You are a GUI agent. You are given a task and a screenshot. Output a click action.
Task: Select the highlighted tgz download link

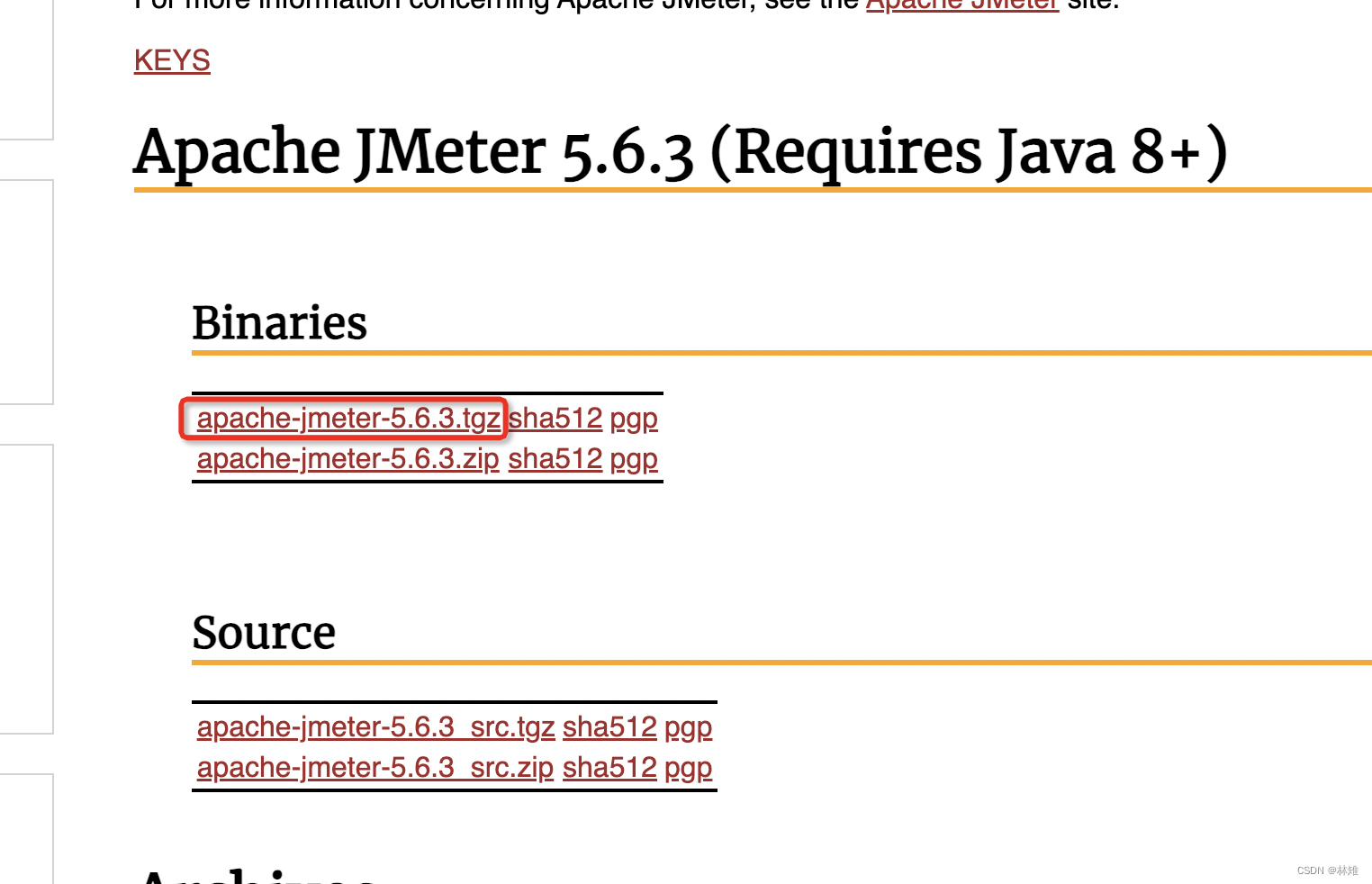349,419
